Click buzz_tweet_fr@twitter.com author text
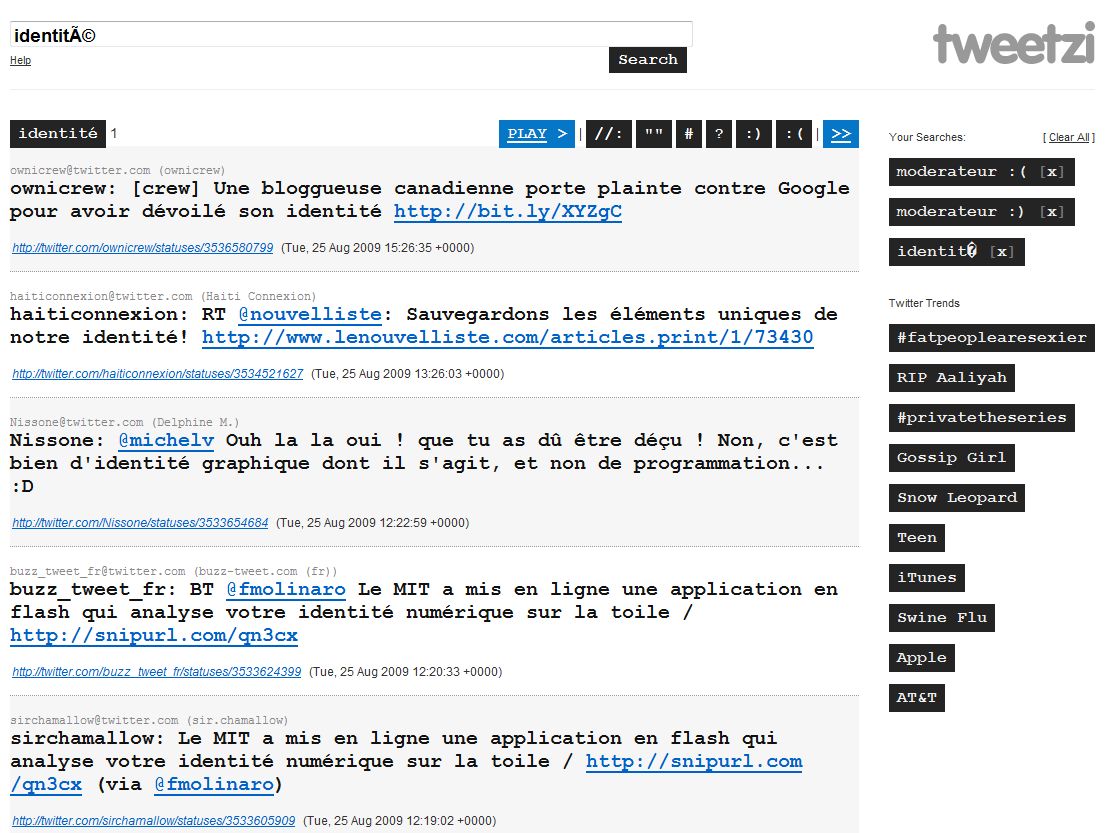Screen dimensions: 1113x833 (x=97, y=571)
